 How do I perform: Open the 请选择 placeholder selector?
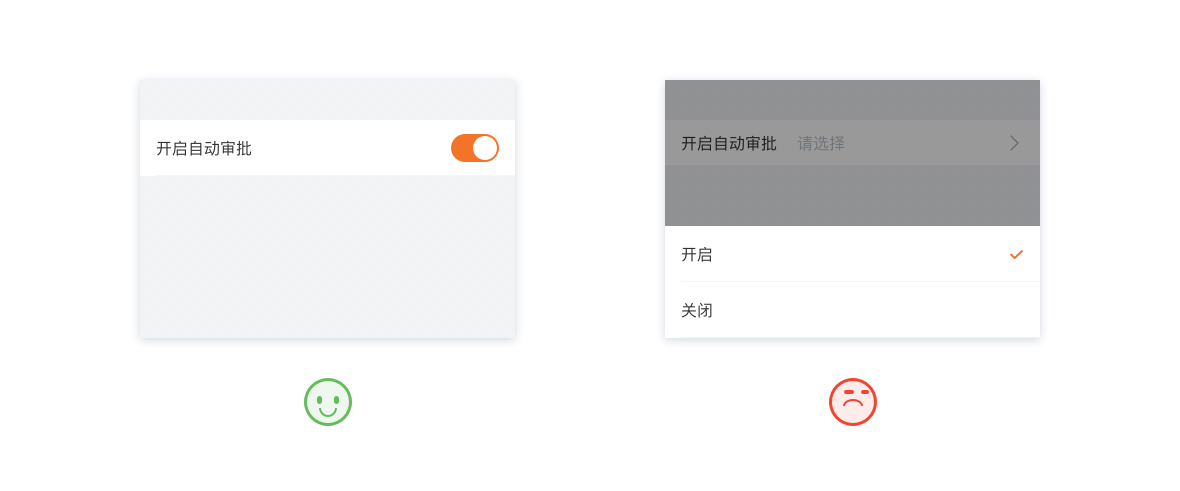pos(821,143)
